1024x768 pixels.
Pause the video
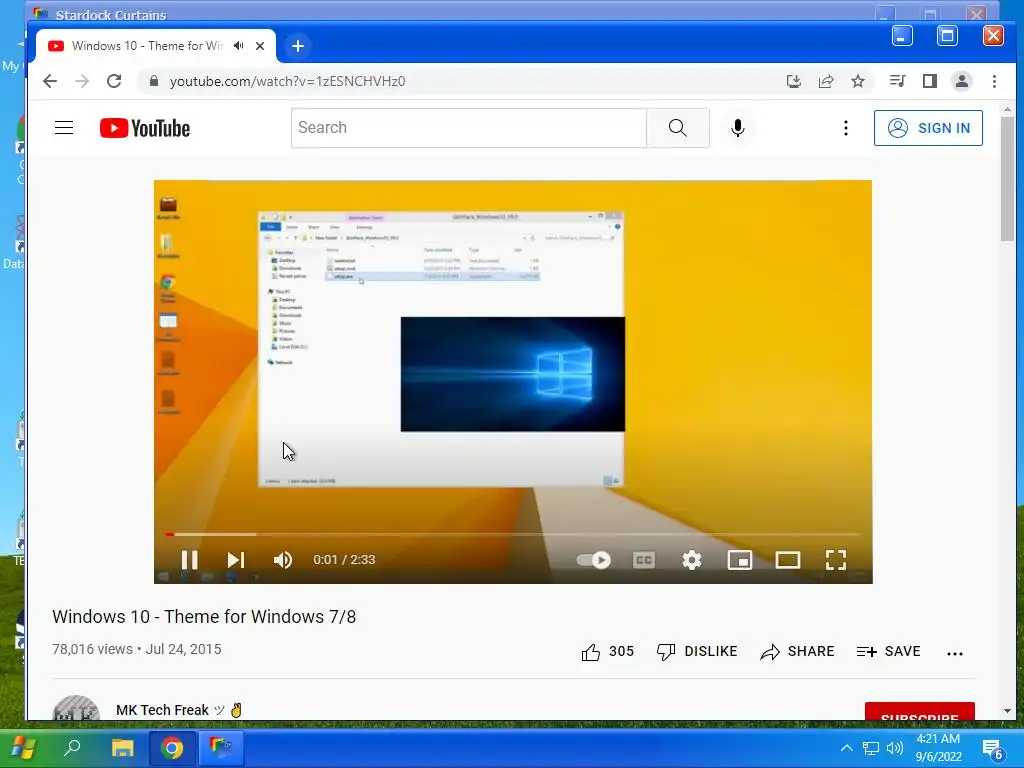(189, 560)
